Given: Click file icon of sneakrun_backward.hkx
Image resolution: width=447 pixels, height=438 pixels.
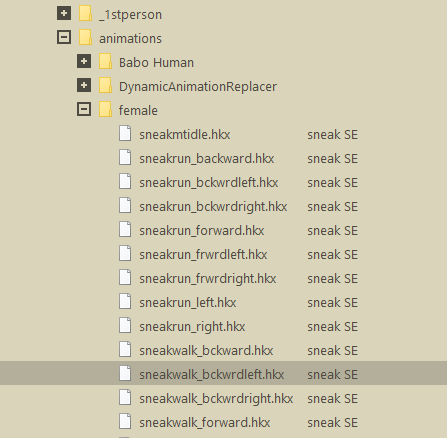Looking at the screenshot, I should pyautogui.click(x=125, y=158).
